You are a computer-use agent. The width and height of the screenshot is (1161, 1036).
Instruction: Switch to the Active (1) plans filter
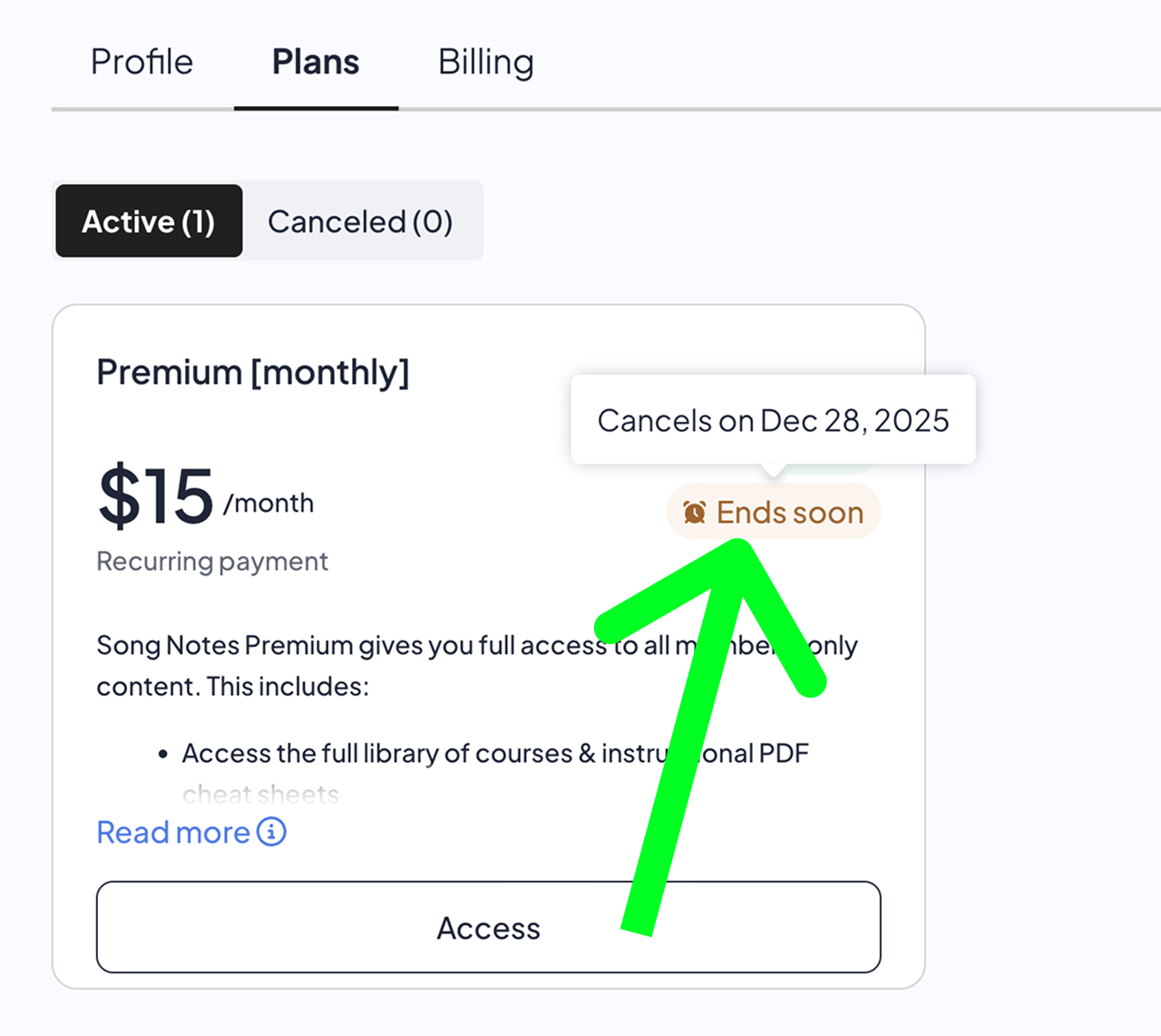(149, 221)
